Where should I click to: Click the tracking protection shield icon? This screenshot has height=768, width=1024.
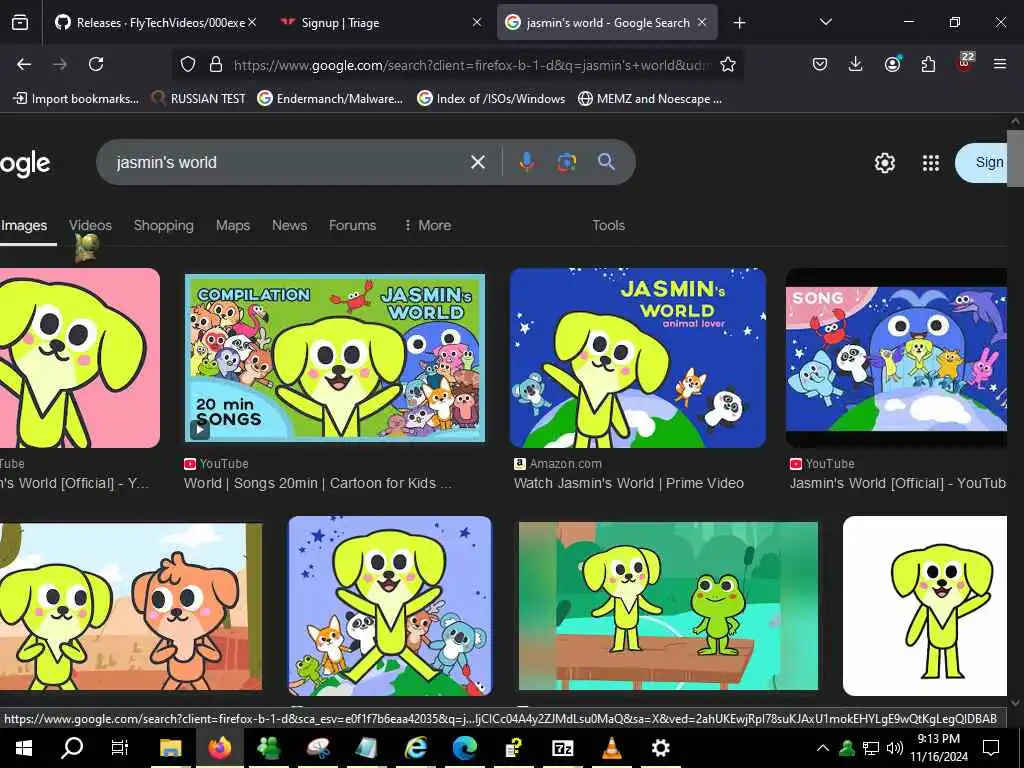click(188, 64)
